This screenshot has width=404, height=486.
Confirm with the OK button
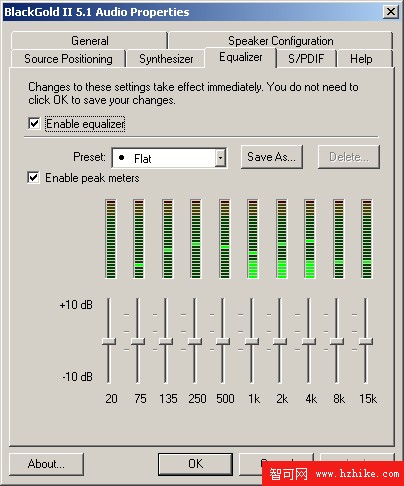(195, 464)
